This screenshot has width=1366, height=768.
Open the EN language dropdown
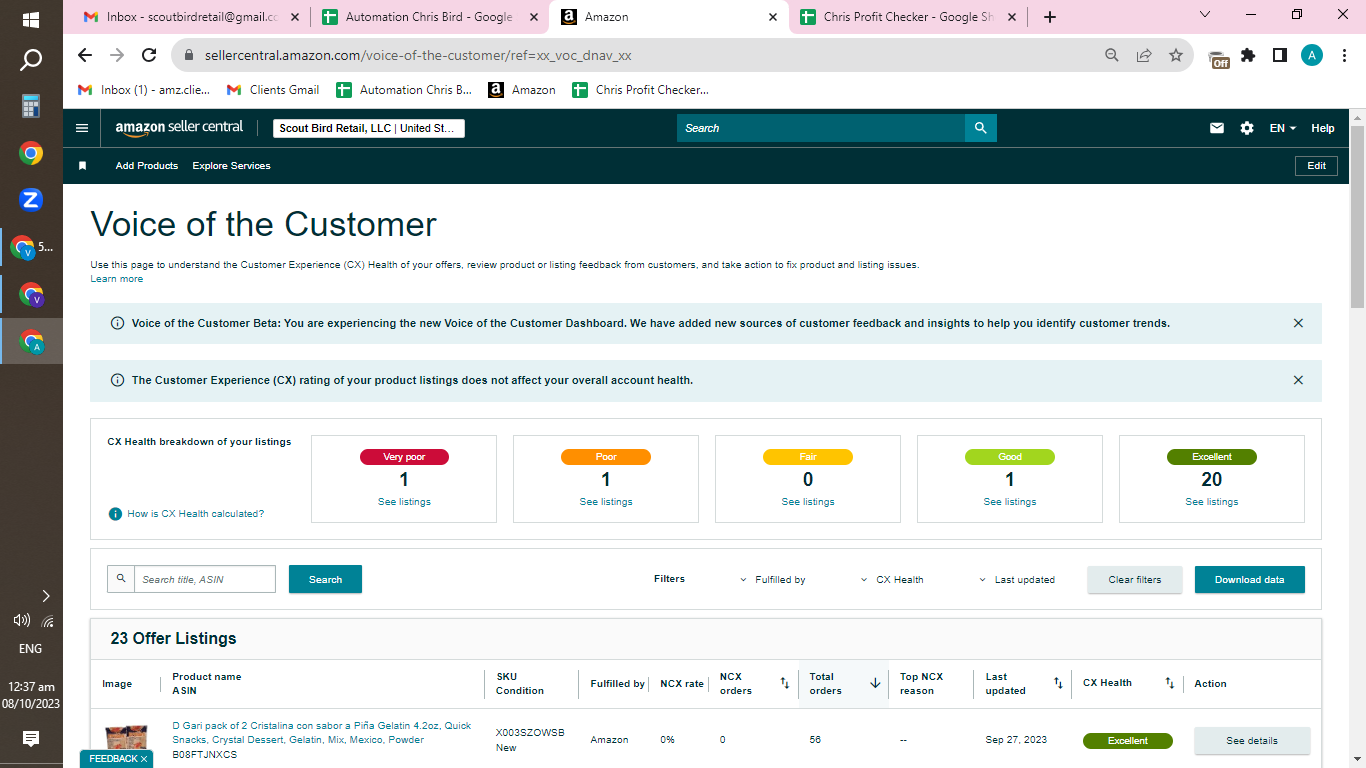(1283, 128)
